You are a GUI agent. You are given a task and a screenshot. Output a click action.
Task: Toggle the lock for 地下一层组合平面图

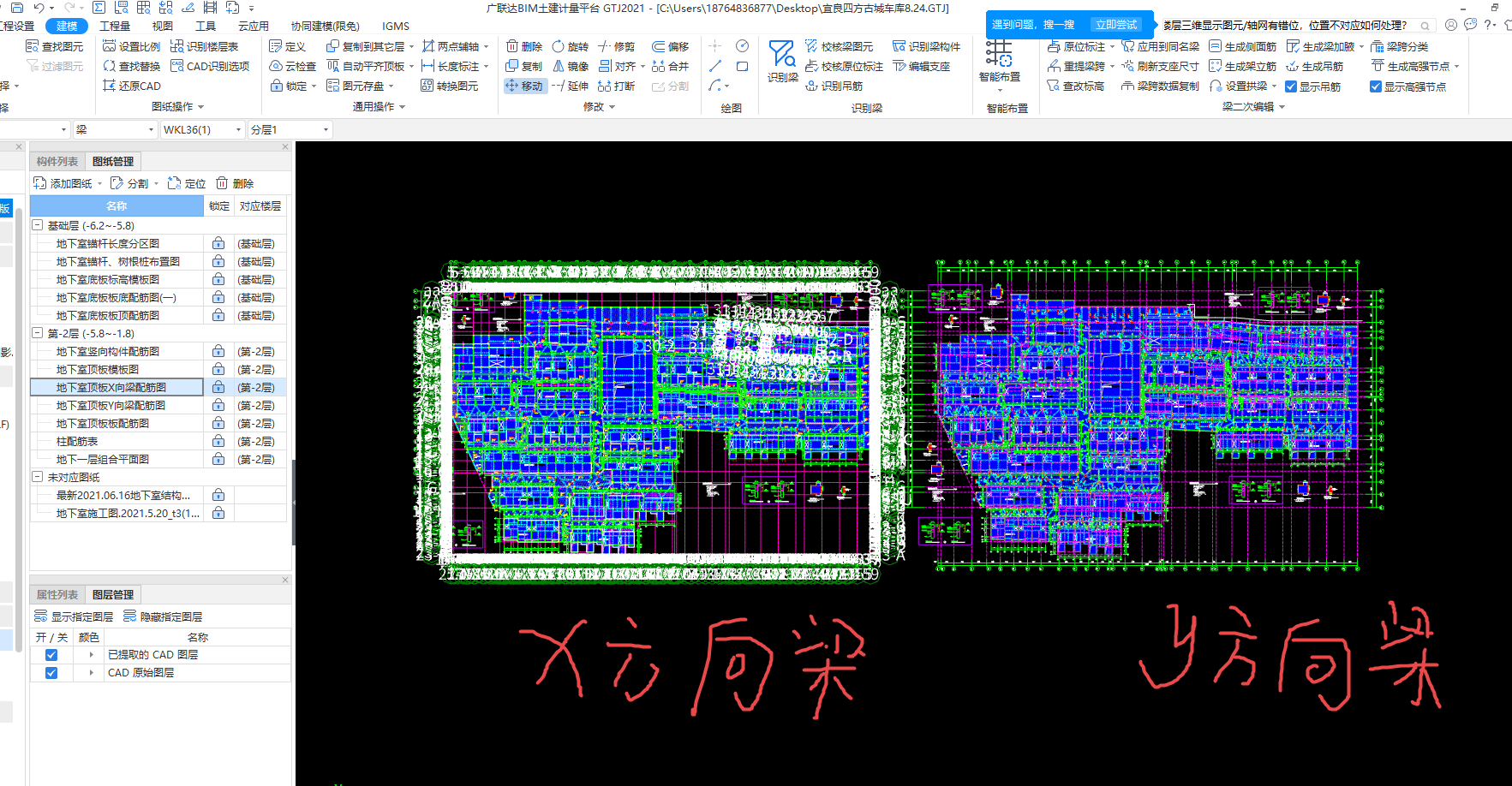tap(218, 459)
